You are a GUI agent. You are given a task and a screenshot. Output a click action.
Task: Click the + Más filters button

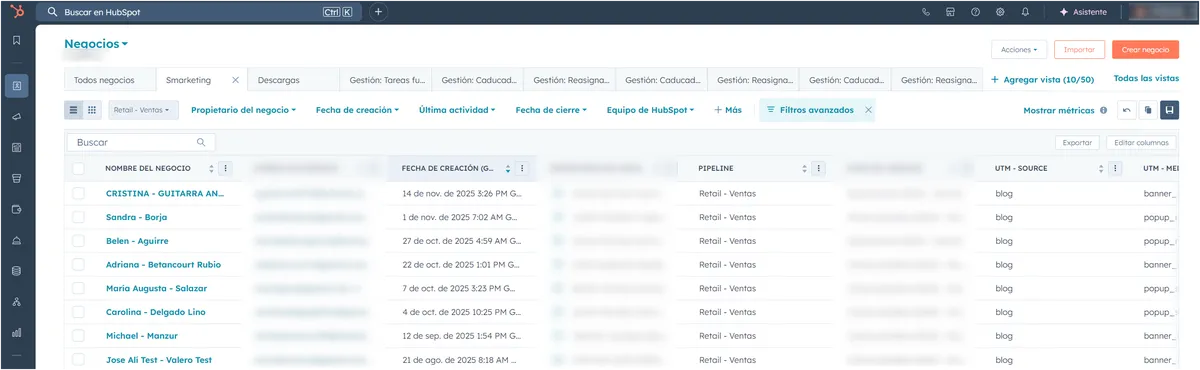coord(728,110)
